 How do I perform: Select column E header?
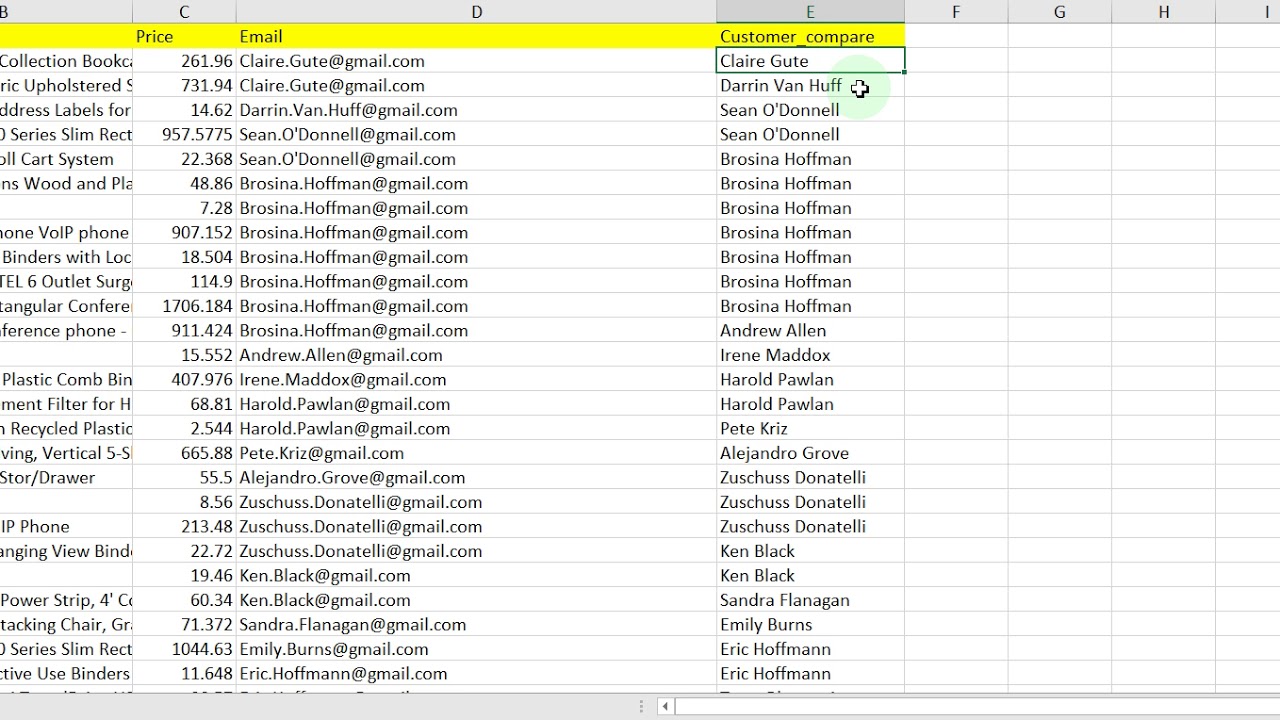(810, 12)
